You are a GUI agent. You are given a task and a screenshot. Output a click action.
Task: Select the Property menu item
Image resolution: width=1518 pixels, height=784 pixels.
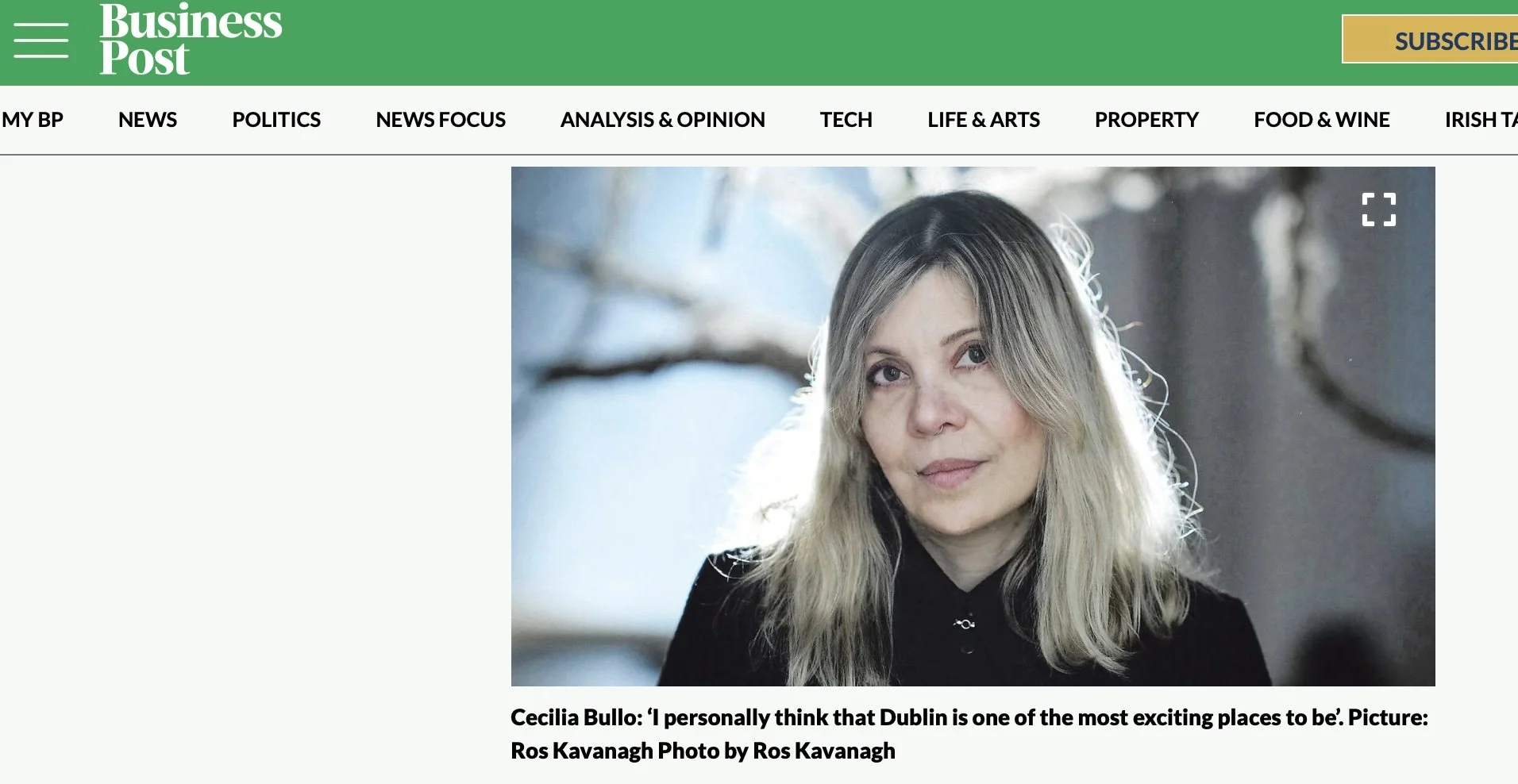[x=1146, y=120]
